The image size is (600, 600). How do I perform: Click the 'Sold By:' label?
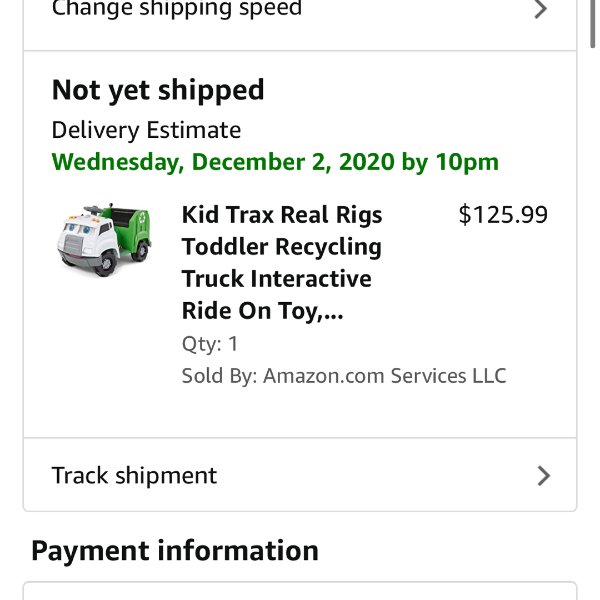tap(220, 376)
